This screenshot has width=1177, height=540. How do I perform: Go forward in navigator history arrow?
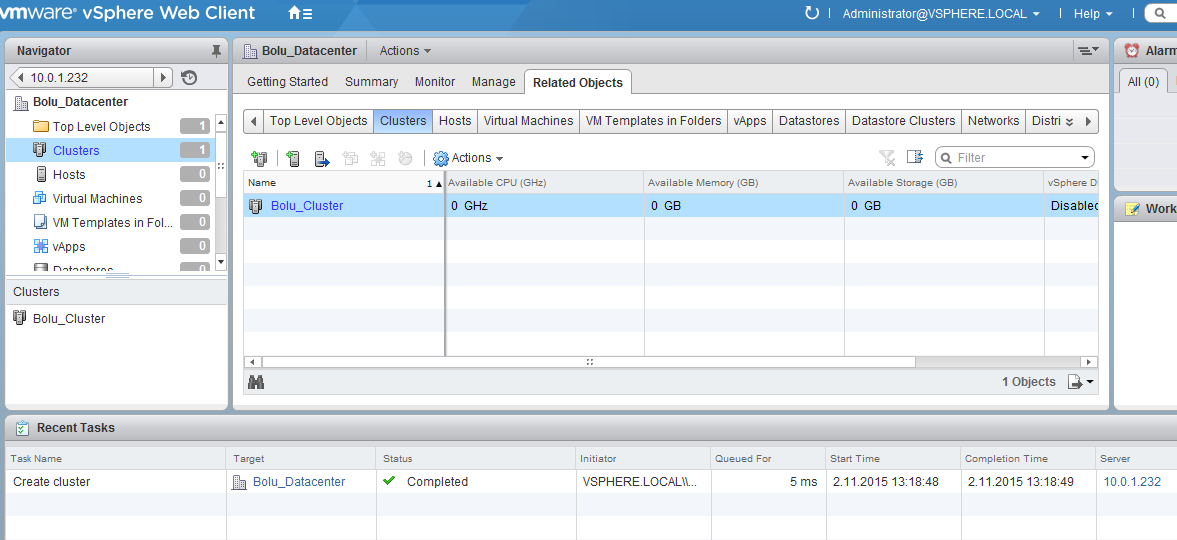pos(163,77)
